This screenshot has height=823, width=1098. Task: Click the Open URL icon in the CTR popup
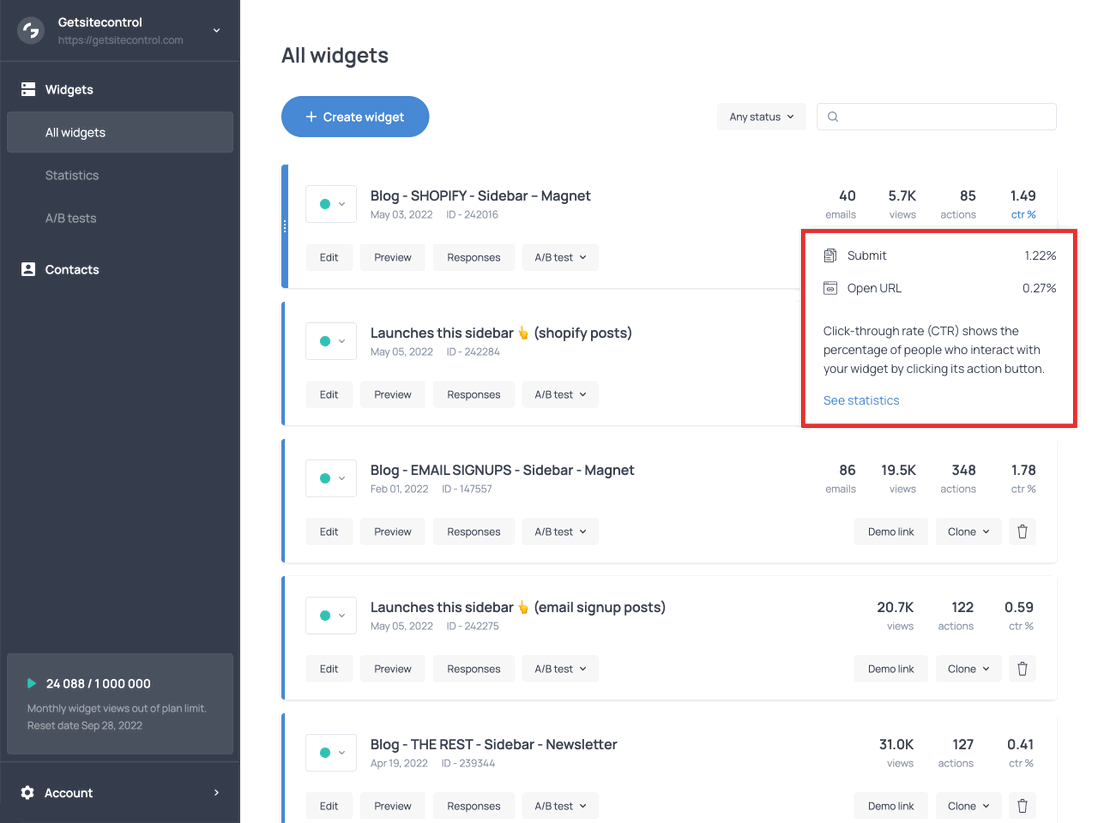click(x=831, y=288)
